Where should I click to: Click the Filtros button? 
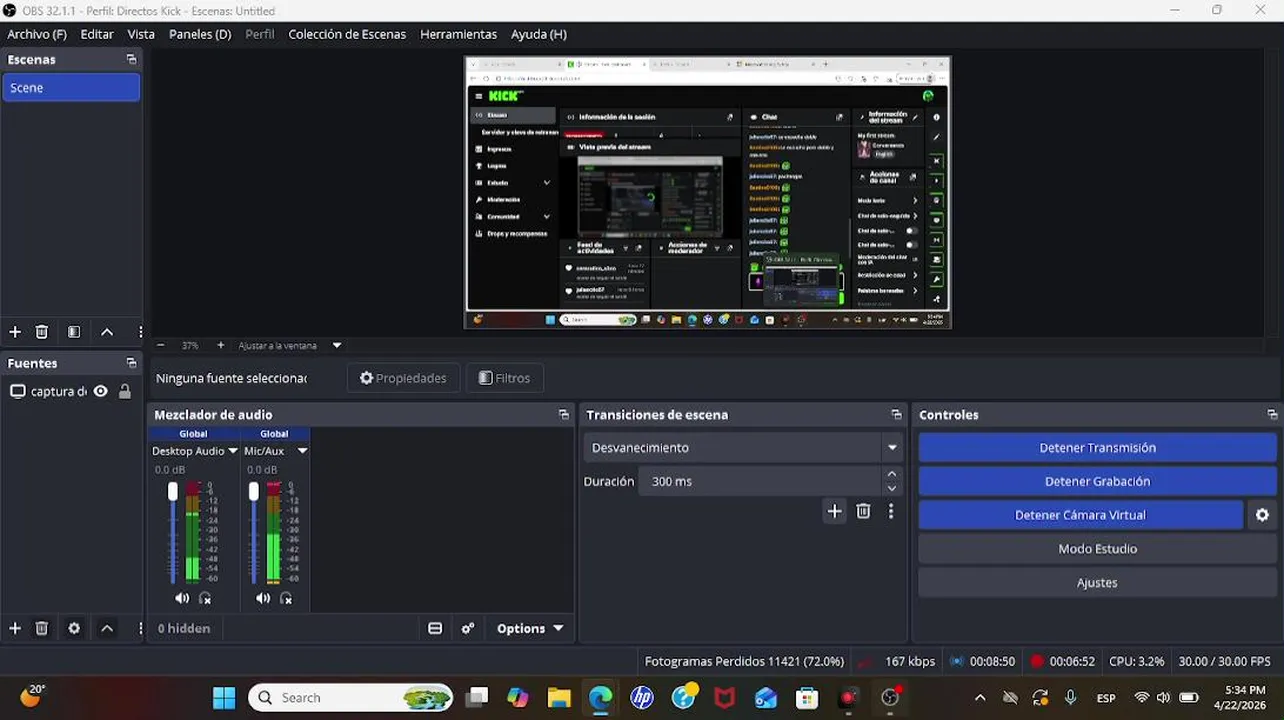tap(504, 378)
